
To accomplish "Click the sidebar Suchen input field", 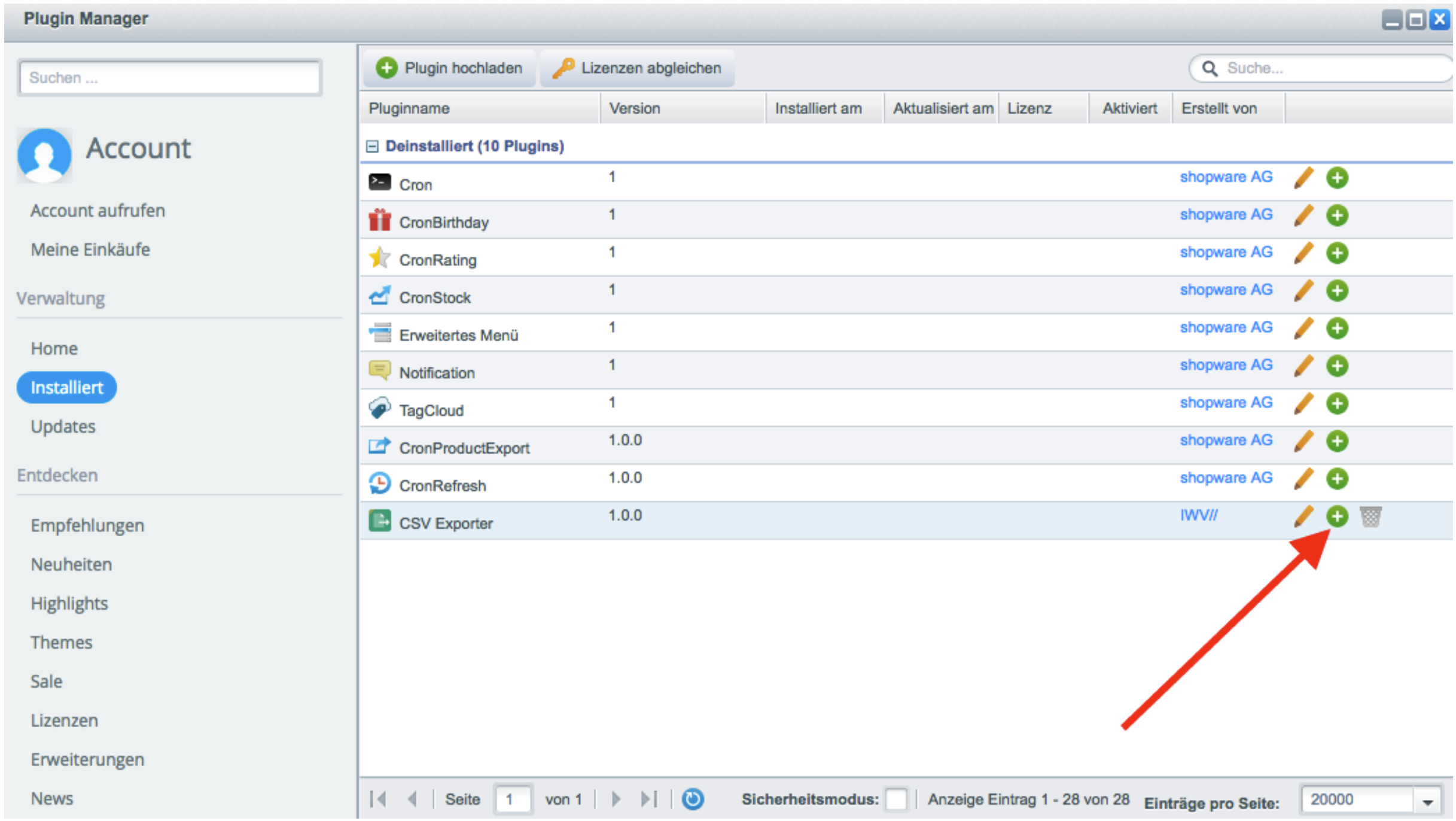I will coord(170,78).
